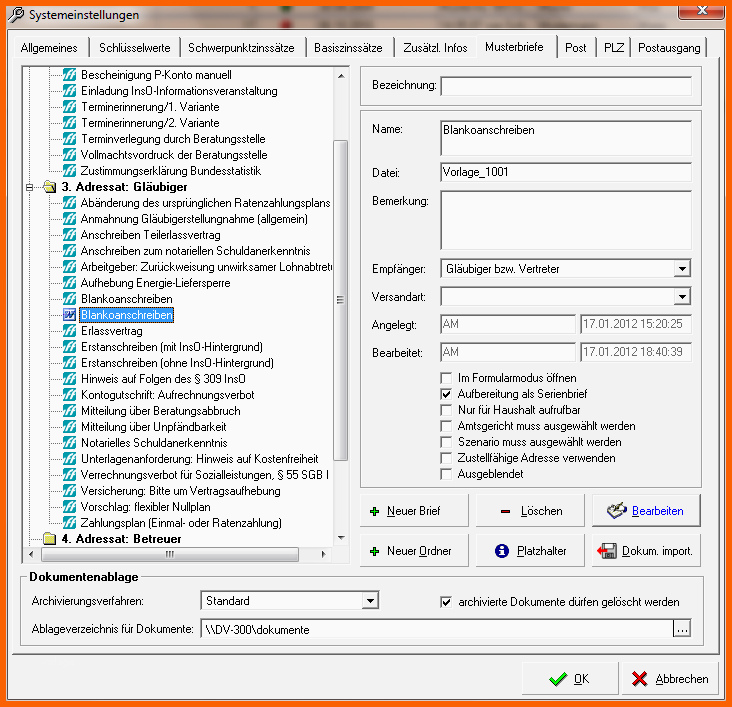Viewport: 732px width, 707px height.
Task: Click the Ablageverzeichnis path field
Action: pos(437,629)
